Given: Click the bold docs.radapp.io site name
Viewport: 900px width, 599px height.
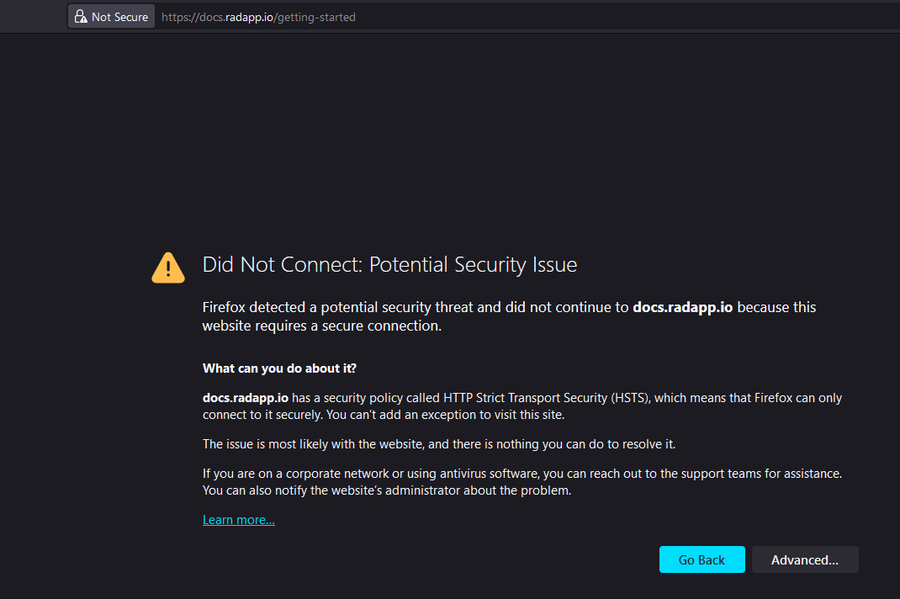Looking at the screenshot, I should [682, 307].
